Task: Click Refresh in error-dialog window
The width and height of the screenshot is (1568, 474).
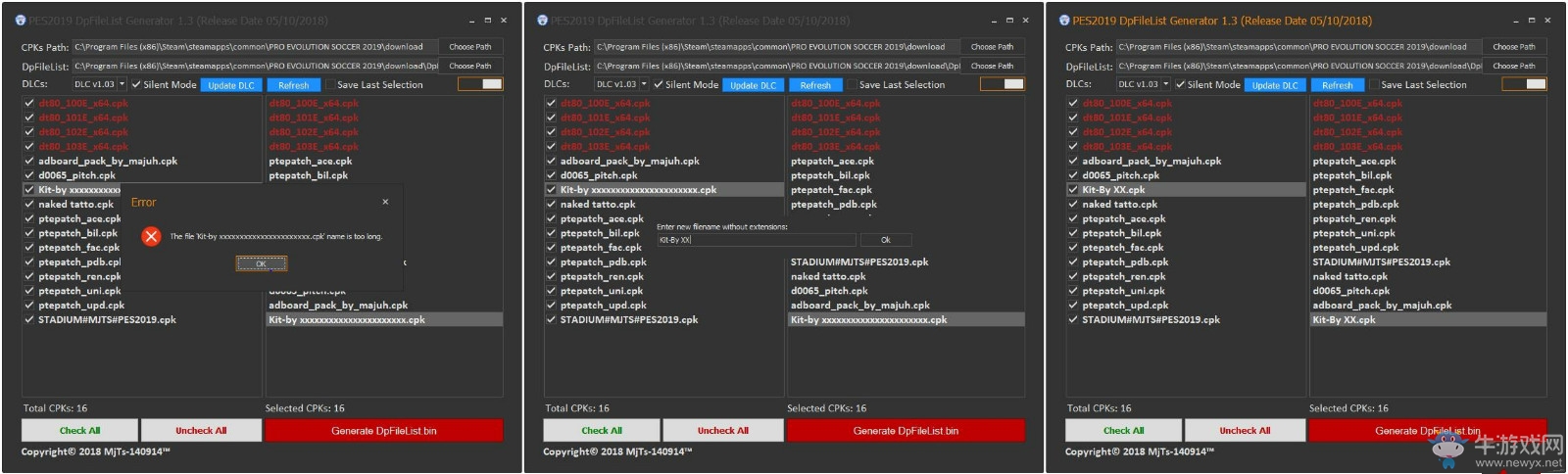Action: pos(293,85)
